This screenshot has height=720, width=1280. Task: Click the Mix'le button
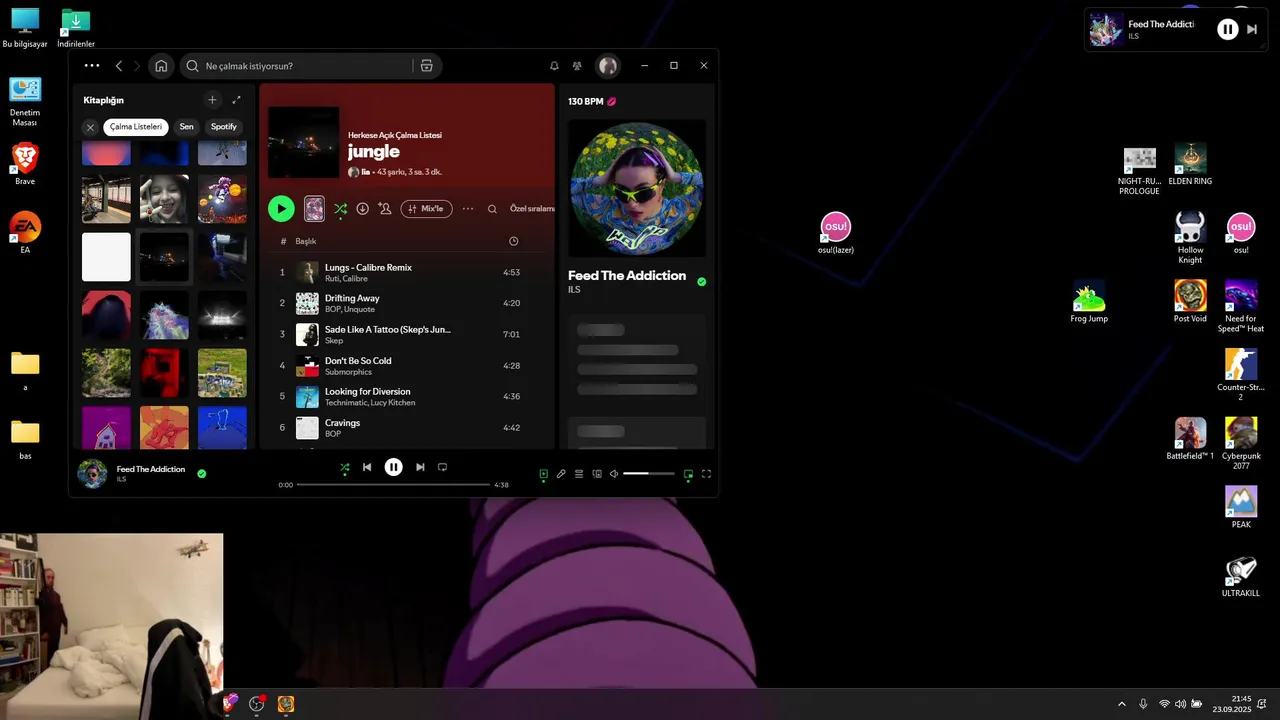(426, 209)
